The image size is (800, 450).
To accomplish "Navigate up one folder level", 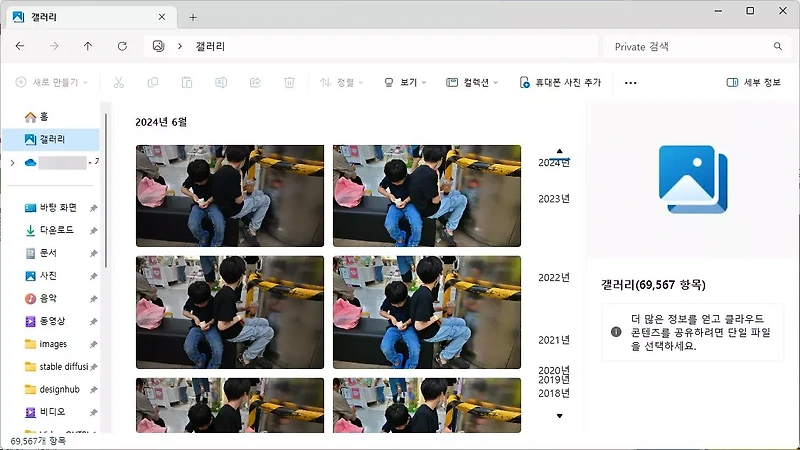I will [x=88, y=46].
